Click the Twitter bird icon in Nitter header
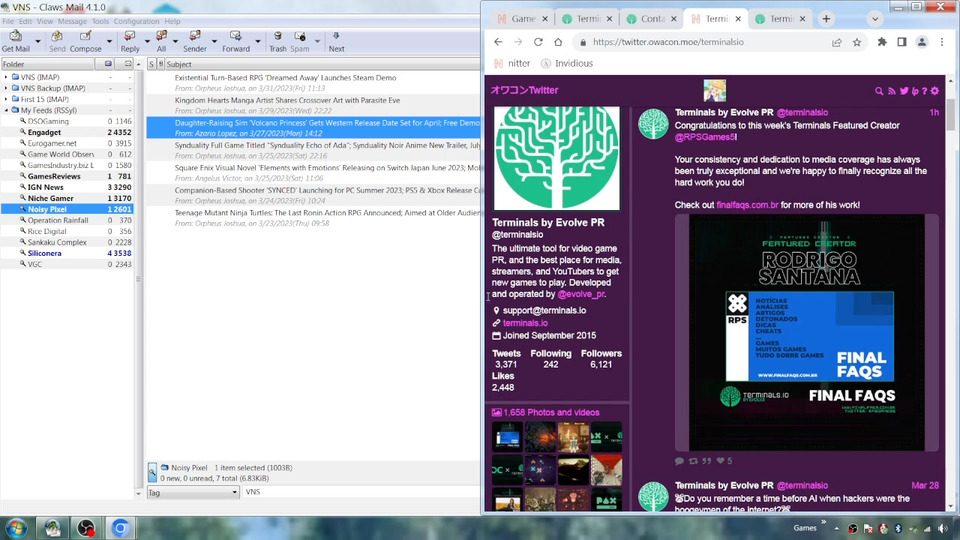 coord(904,91)
